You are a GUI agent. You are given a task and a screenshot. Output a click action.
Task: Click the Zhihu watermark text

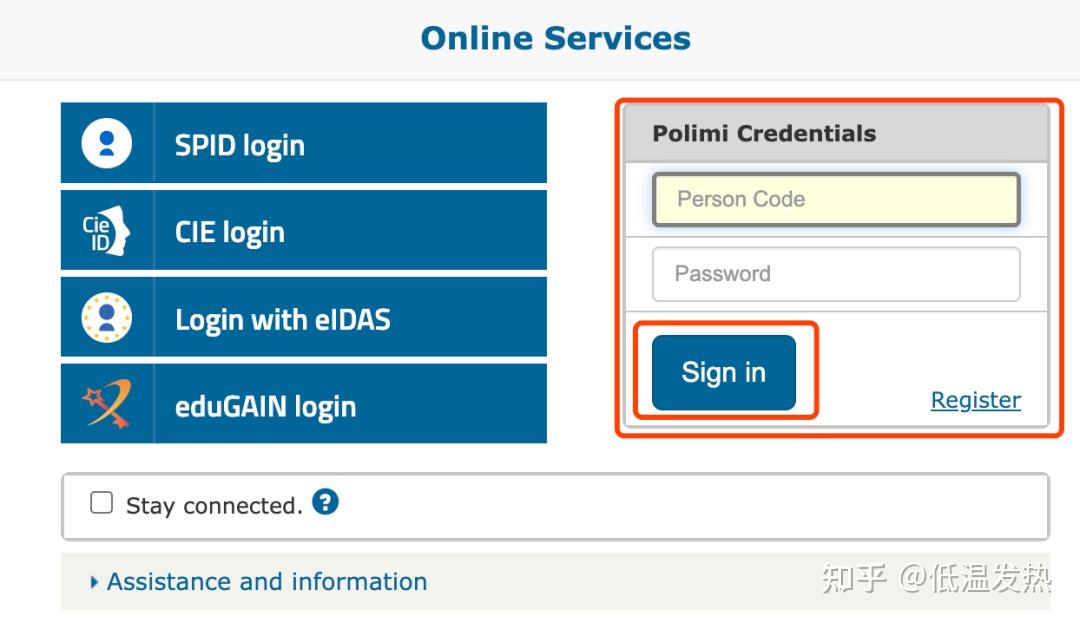coord(935,577)
